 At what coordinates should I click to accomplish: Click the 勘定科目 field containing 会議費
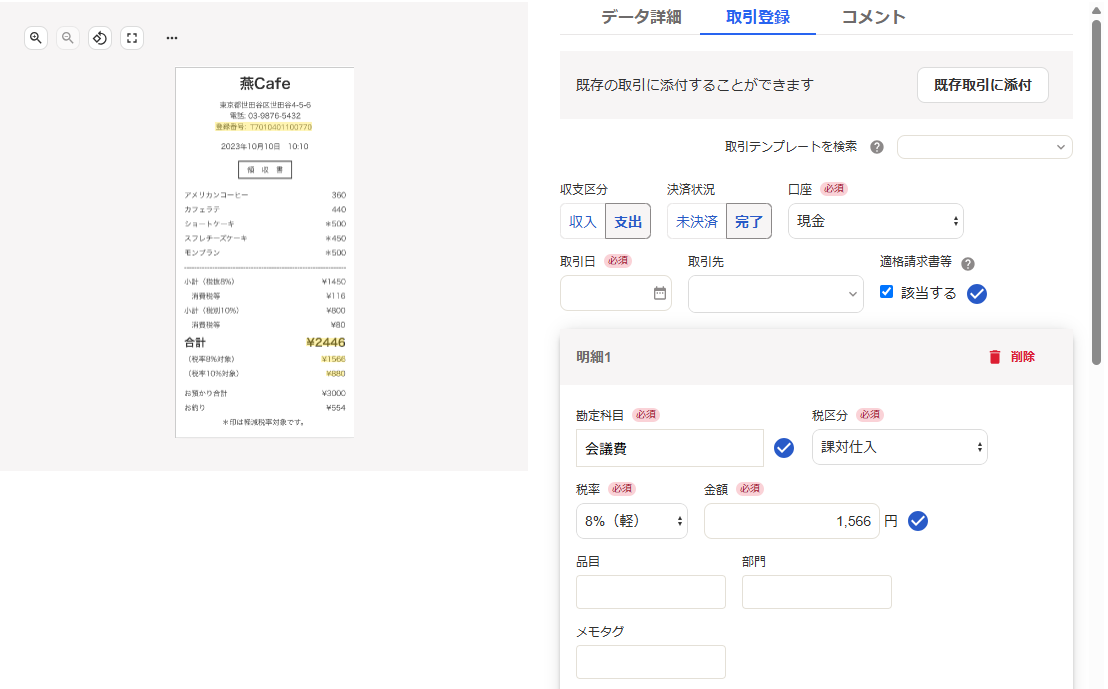[669, 448]
